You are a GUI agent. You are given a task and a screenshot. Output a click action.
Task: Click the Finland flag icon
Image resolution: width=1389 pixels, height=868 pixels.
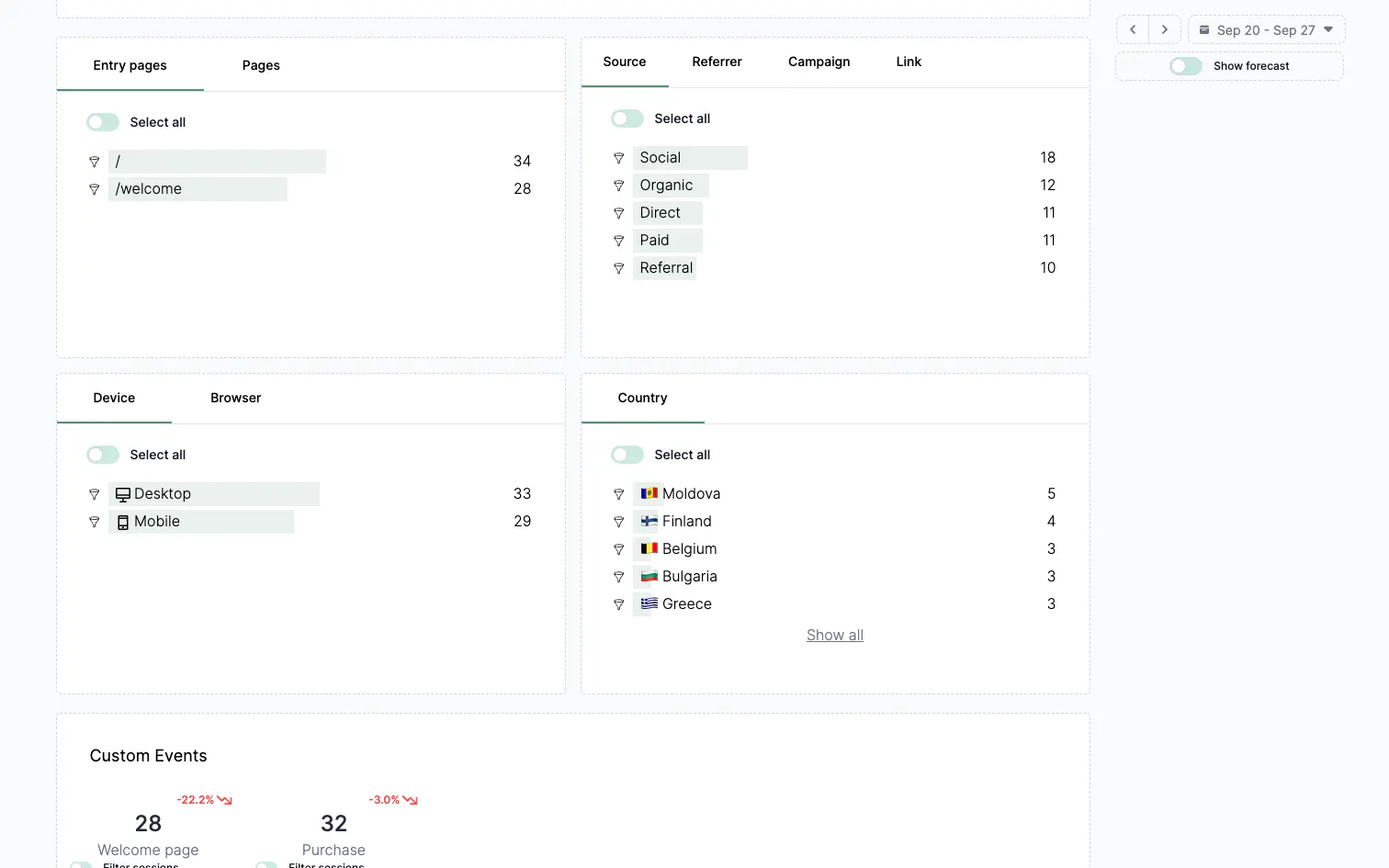coord(649,521)
